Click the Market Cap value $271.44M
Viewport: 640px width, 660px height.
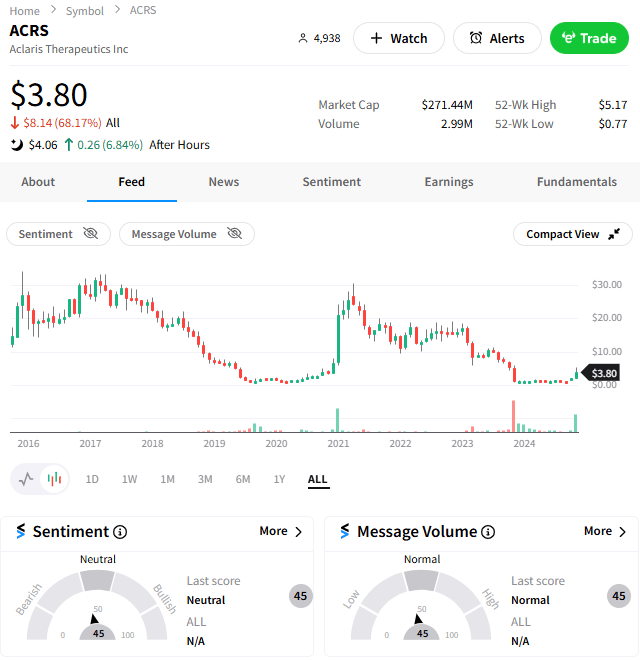pos(447,105)
